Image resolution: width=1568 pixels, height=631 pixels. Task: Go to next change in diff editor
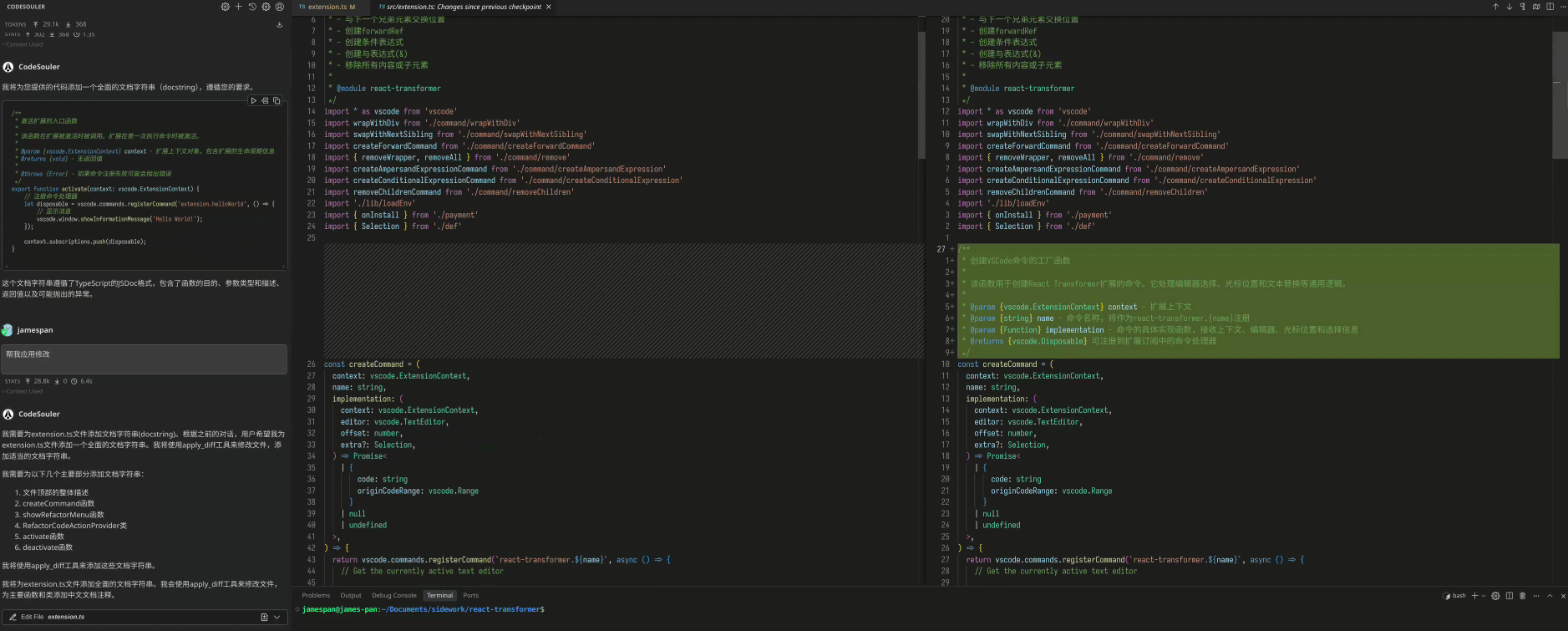tap(1509, 7)
